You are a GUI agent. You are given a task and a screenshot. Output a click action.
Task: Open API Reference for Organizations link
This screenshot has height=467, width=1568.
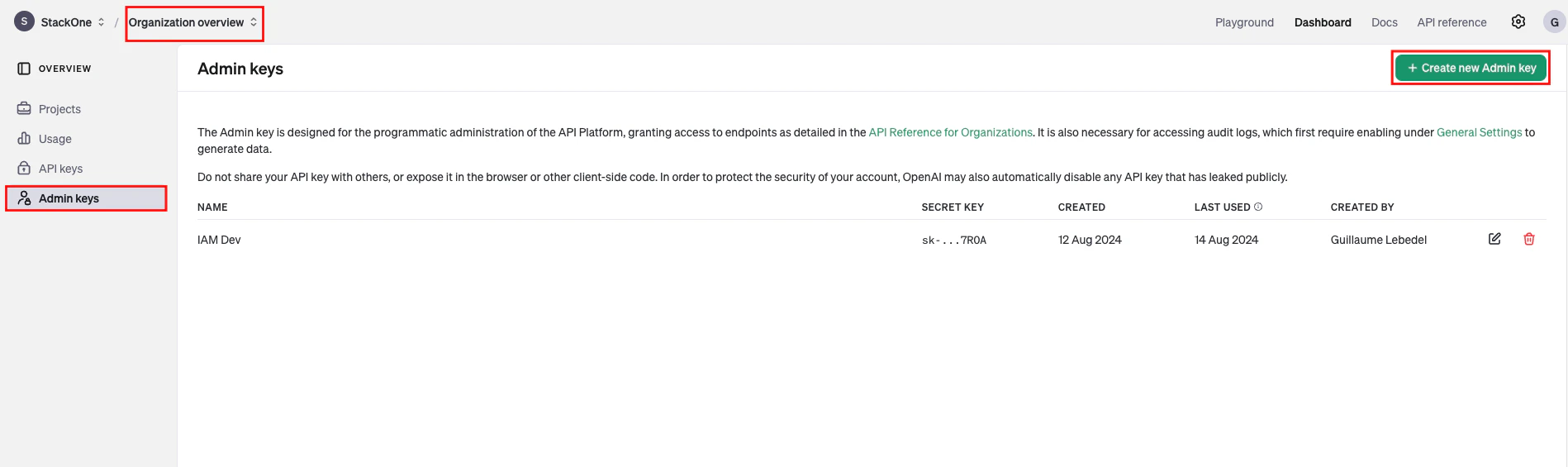(950, 132)
